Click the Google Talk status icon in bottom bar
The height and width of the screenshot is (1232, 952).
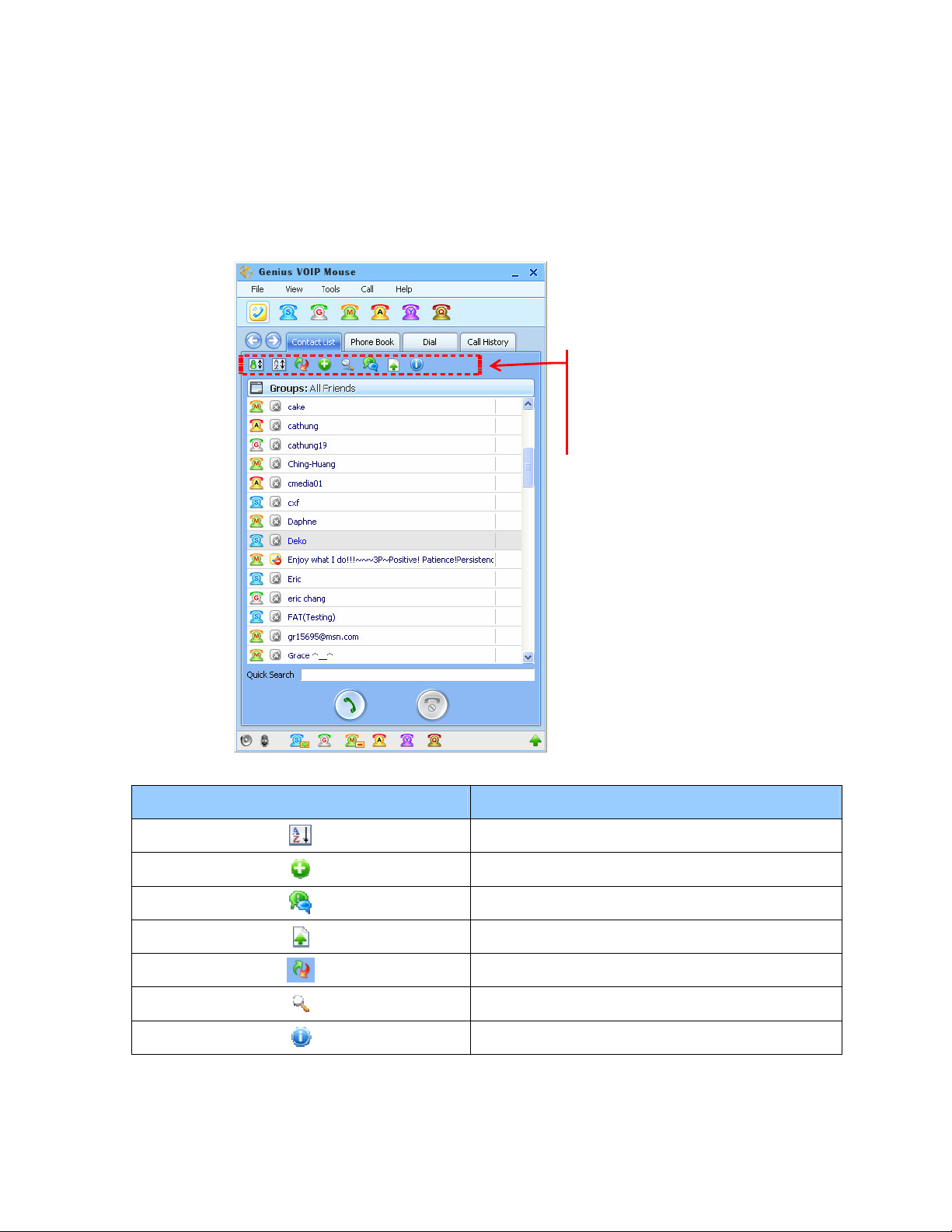coord(325,741)
